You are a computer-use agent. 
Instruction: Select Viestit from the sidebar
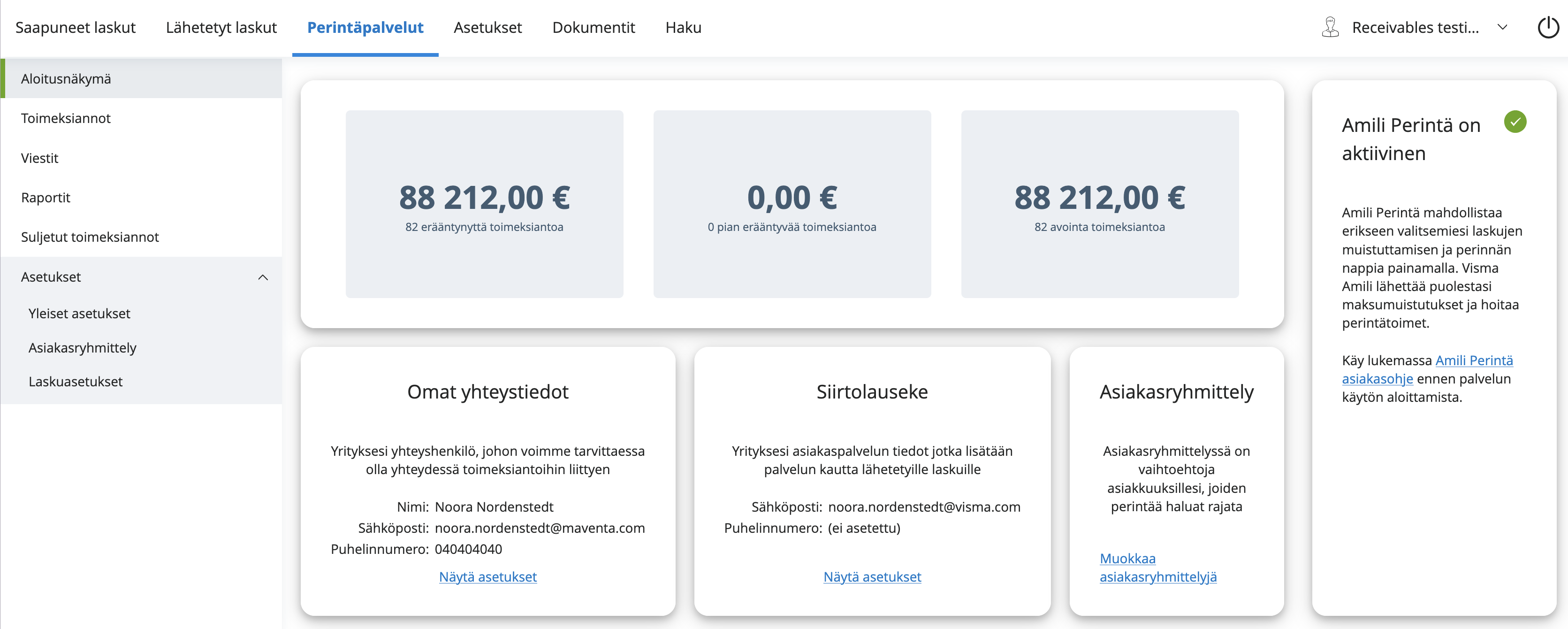(39, 158)
